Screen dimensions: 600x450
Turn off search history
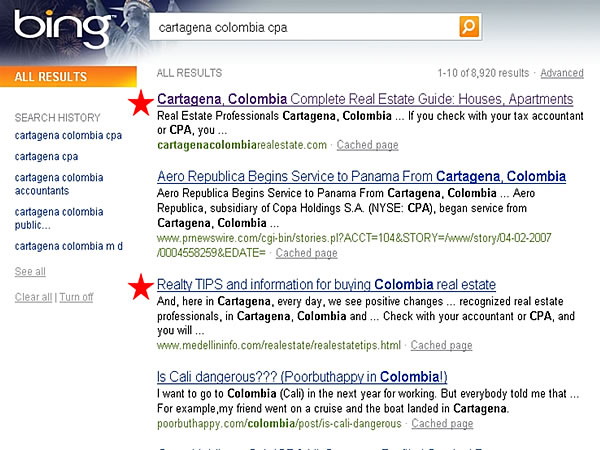click(76, 297)
